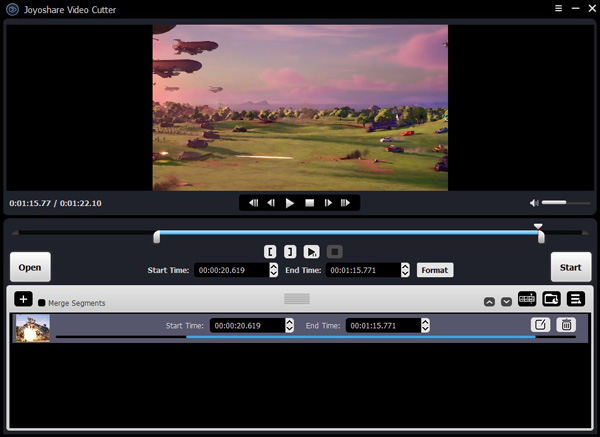Viewport: 600px width, 437px height.
Task: Edit main Start Time field 00:00:20.619
Action: coord(232,270)
